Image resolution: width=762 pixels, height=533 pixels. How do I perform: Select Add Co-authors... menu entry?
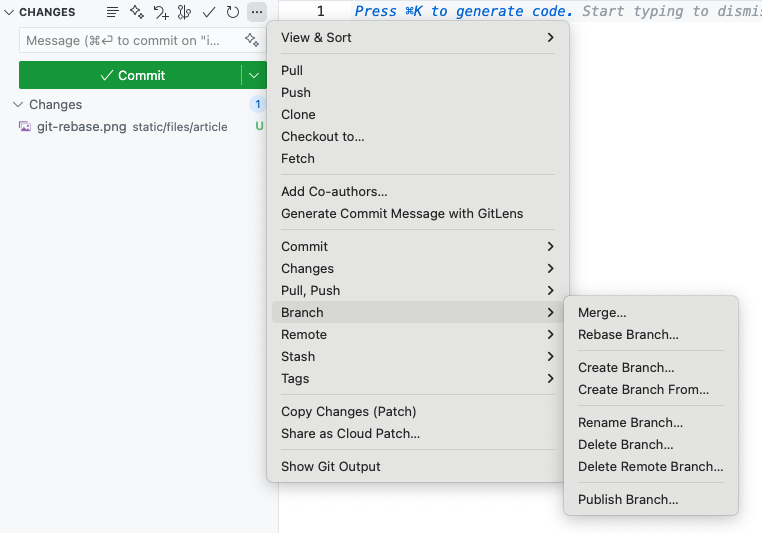[x=418, y=191]
